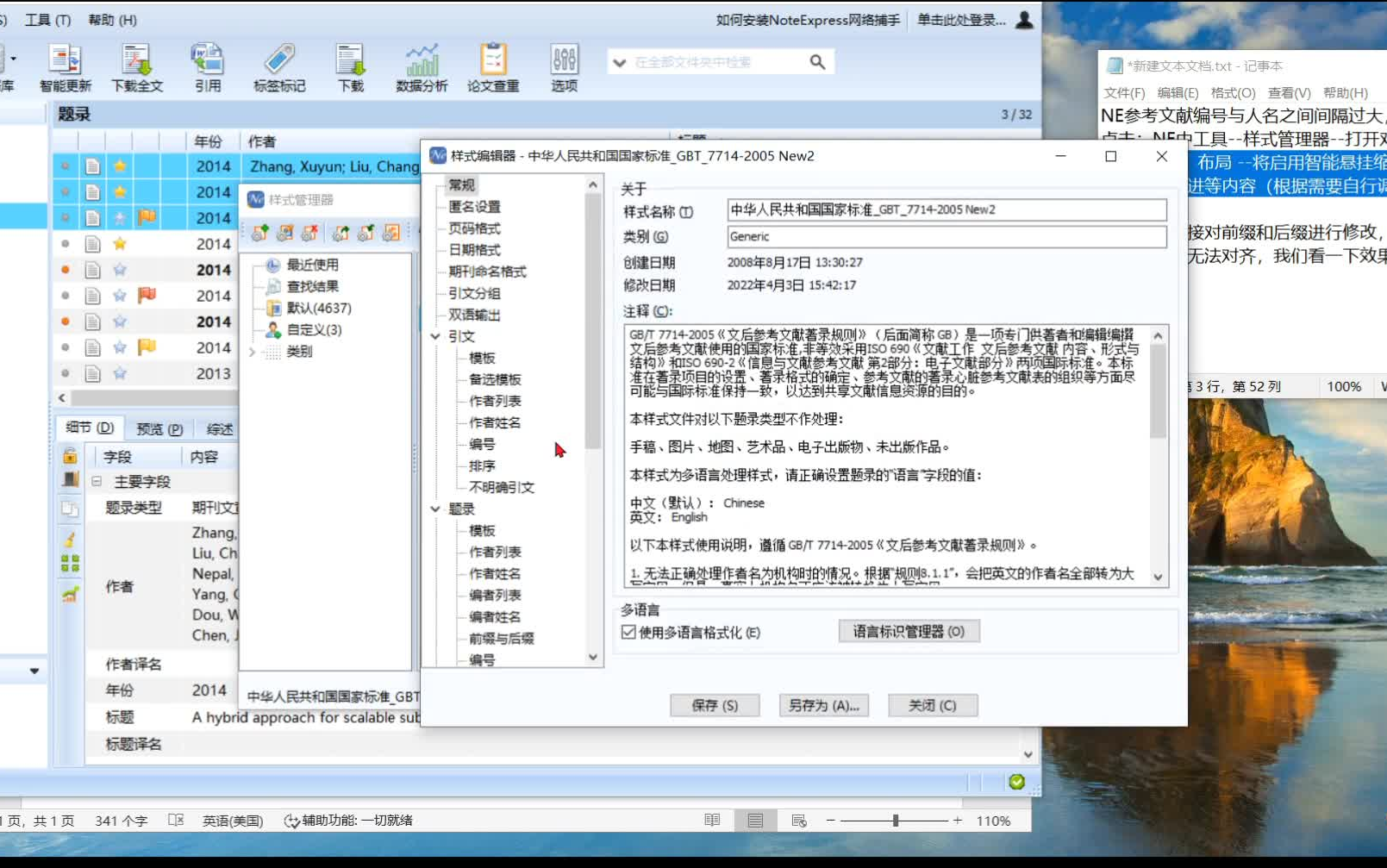
Task: Click the 单击此处登录 link
Action: [x=961, y=19]
